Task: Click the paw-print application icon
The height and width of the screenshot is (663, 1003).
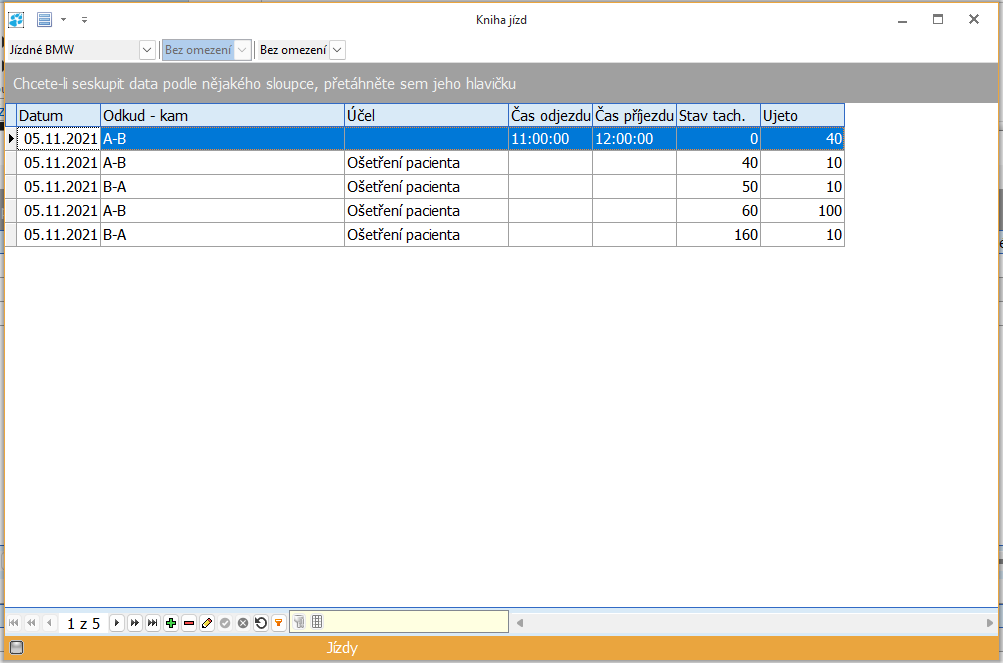Action: point(16,20)
